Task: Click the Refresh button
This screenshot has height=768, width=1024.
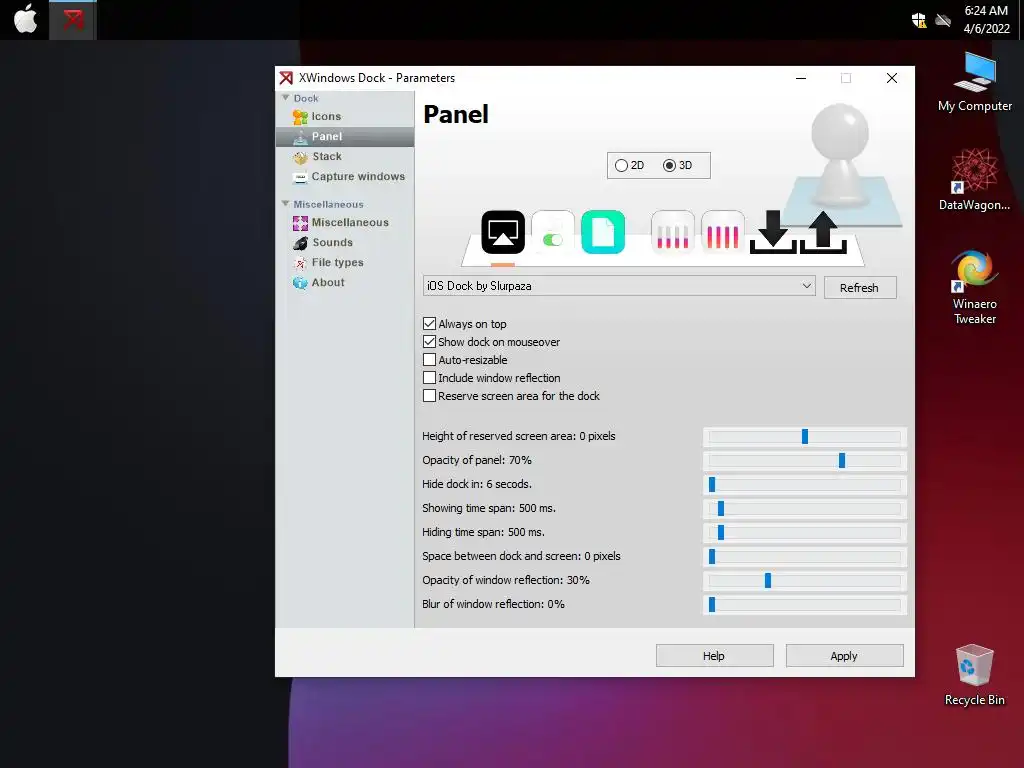Action: pos(859,288)
